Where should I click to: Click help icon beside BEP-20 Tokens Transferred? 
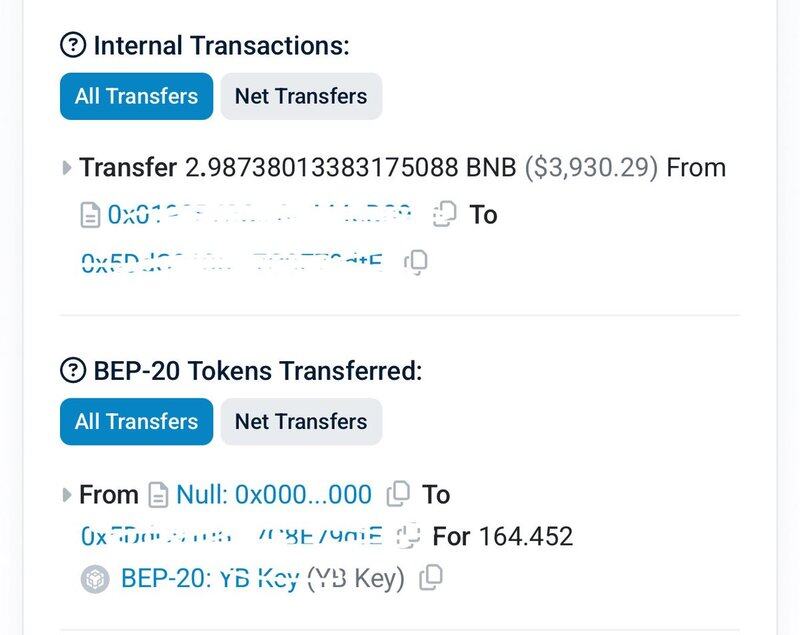click(x=73, y=371)
